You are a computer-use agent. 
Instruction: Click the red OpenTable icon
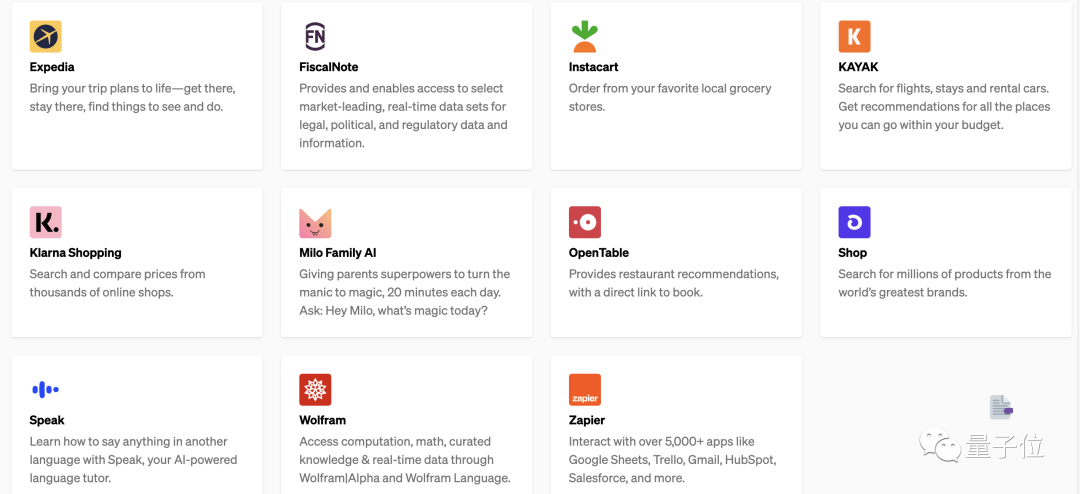pos(584,222)
